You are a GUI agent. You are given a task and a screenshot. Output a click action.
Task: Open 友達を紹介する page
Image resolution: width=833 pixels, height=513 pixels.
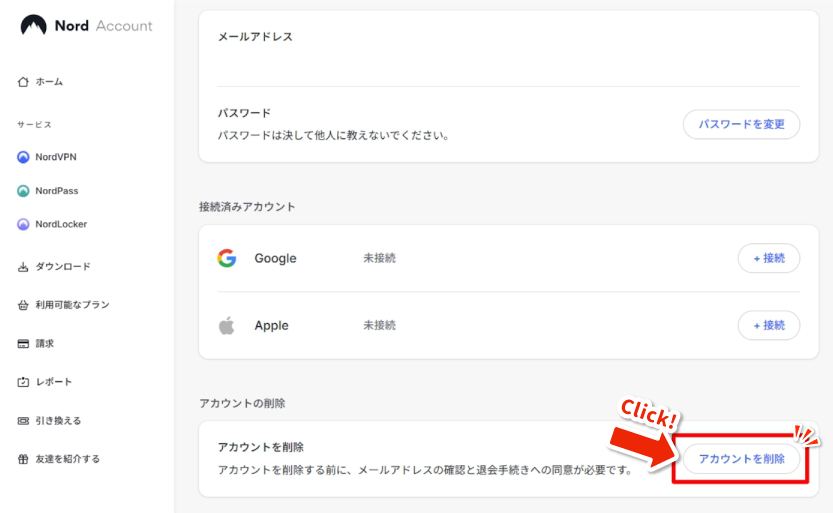pos(68,459)
